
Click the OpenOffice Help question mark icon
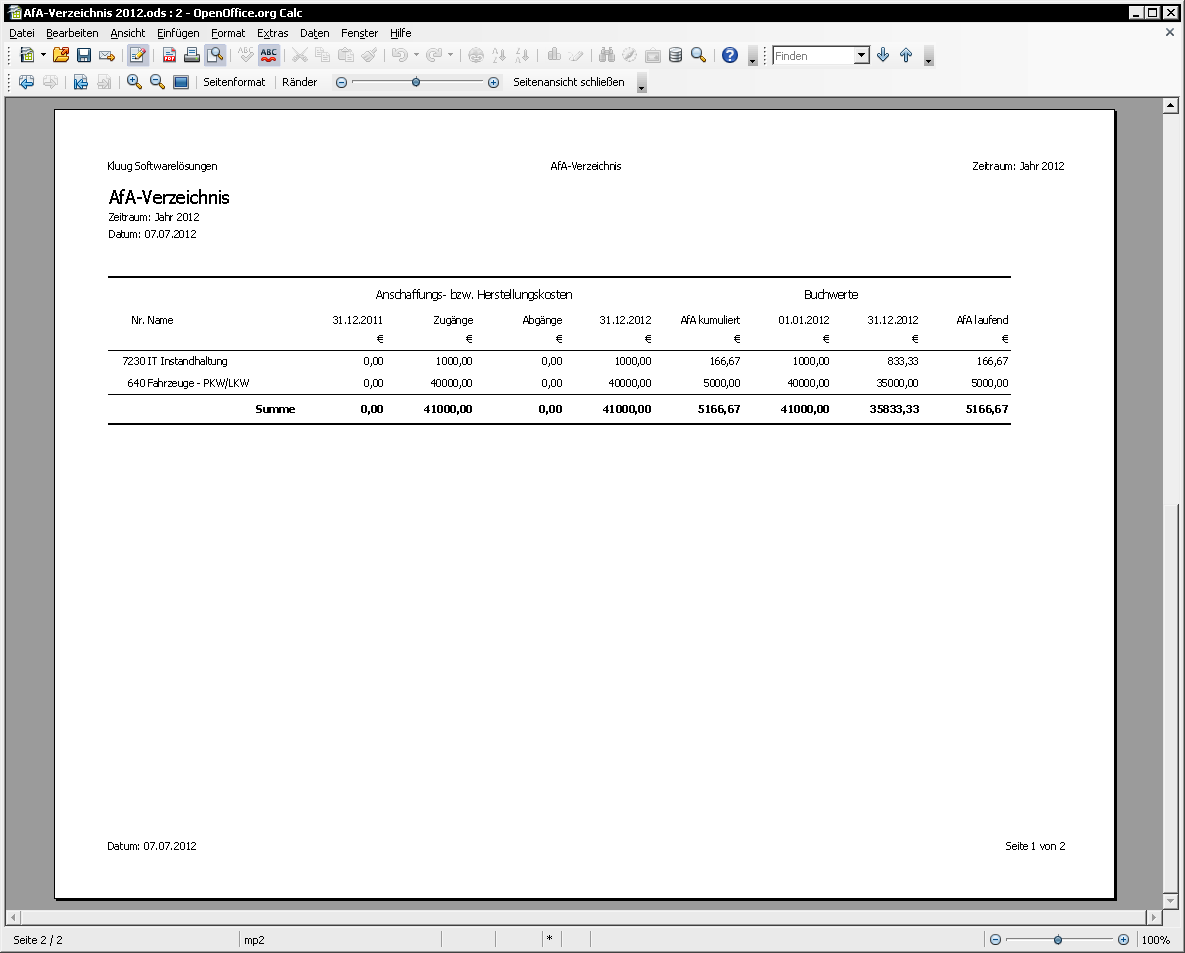pos(730,56)
